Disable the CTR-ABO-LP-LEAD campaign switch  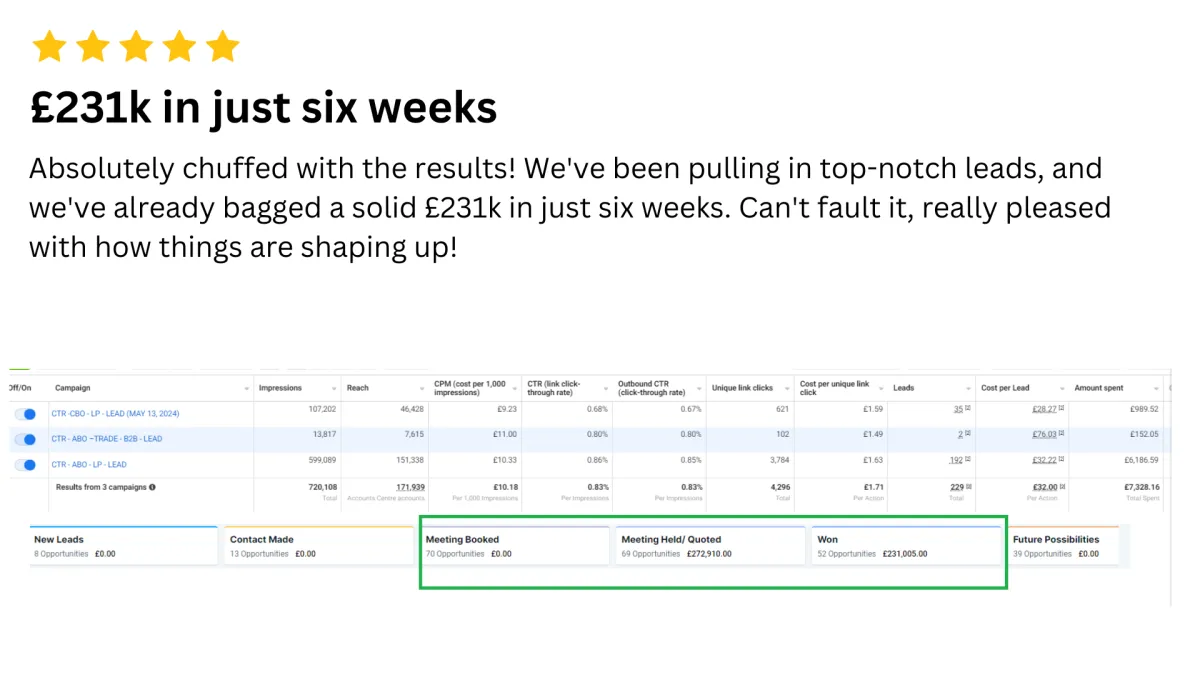(26, 464)
